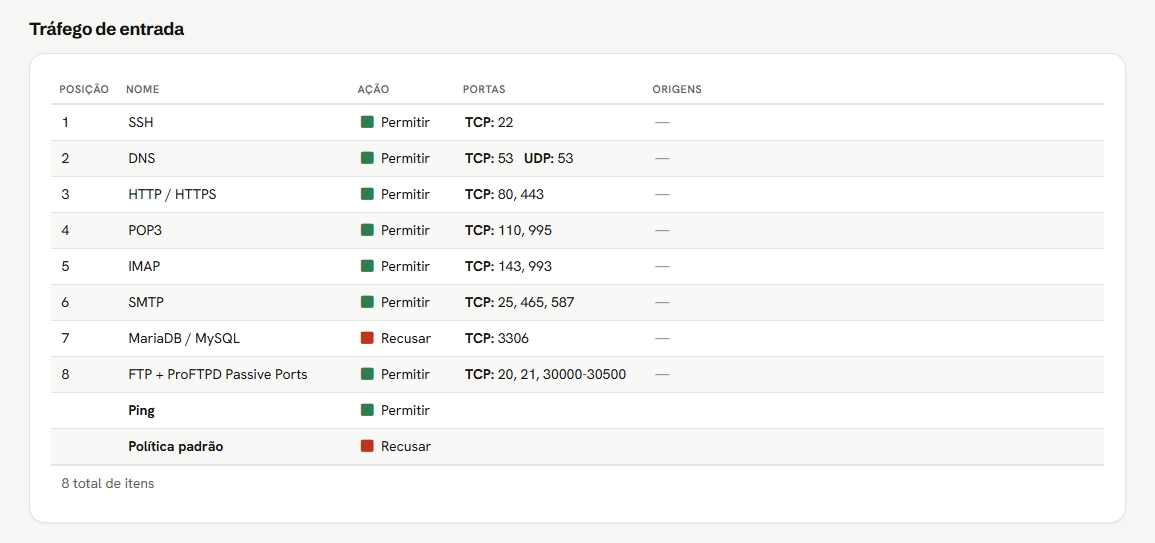
Task: Select the IMAP rule name
Action: 144,267
